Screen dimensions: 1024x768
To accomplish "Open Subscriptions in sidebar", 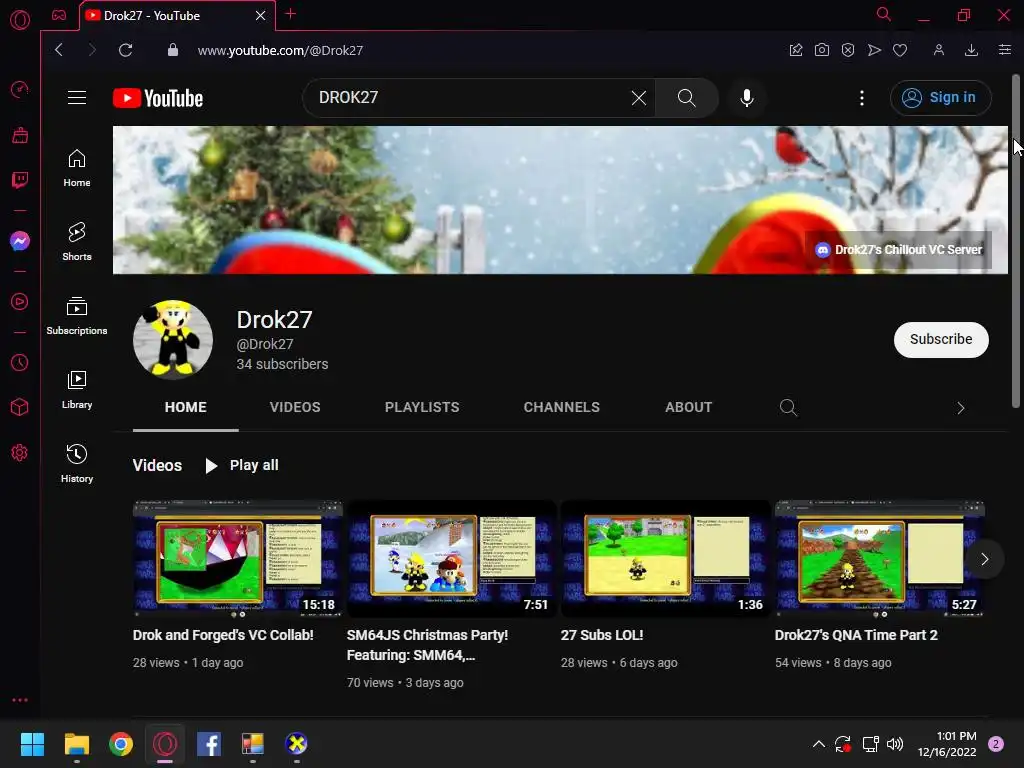I will 77,316.
